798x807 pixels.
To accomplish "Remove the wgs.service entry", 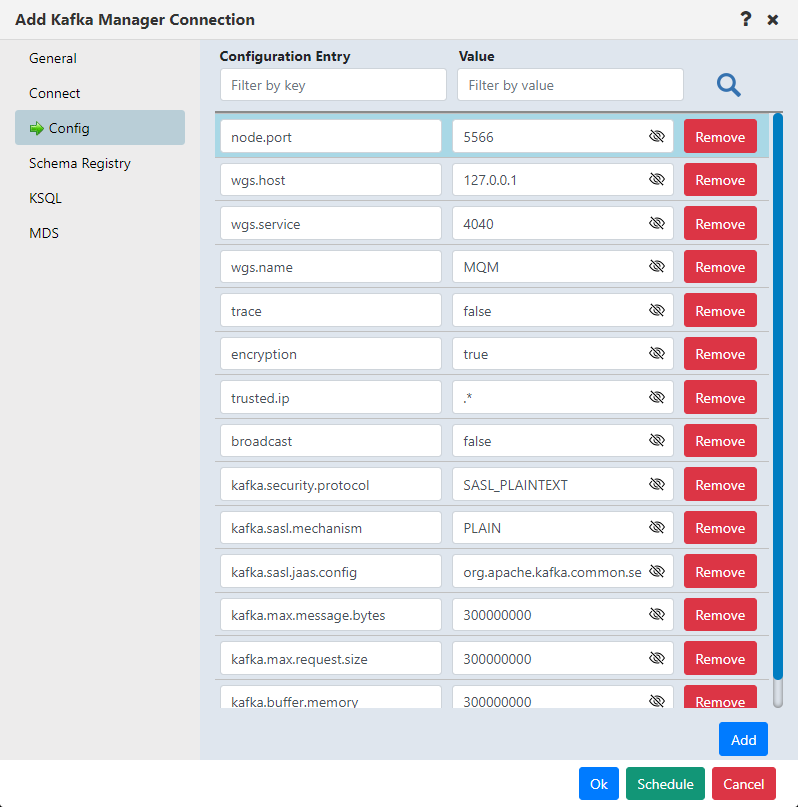I will (720, 224).
